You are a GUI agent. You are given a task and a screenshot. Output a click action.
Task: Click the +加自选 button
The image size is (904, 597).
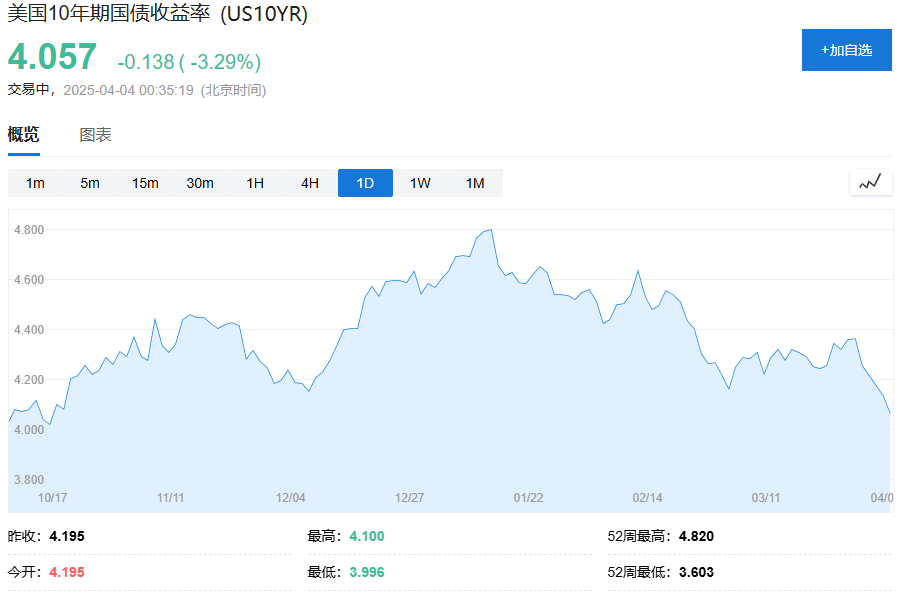845,50
